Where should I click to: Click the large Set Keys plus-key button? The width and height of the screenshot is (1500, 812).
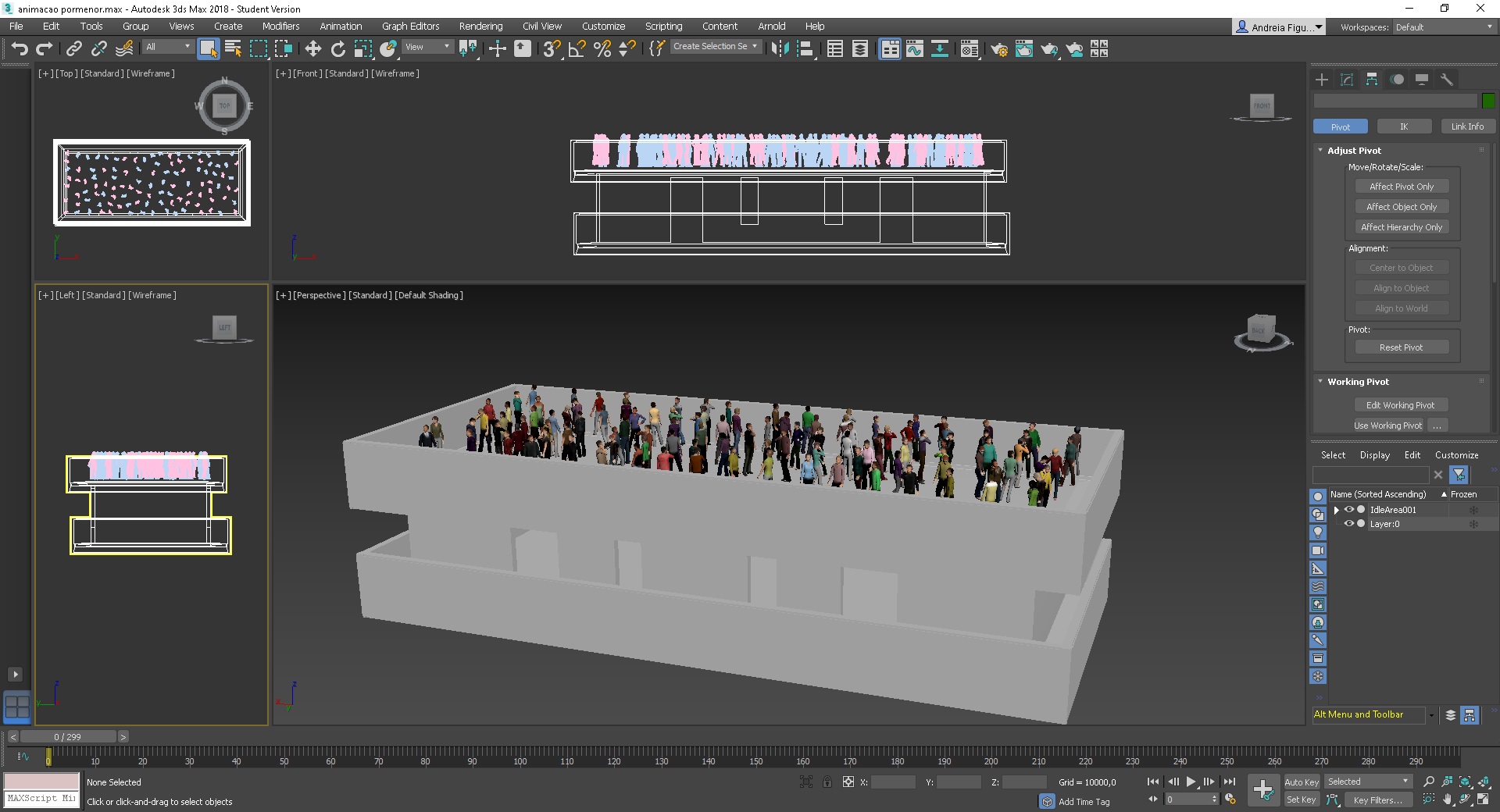1262,789
